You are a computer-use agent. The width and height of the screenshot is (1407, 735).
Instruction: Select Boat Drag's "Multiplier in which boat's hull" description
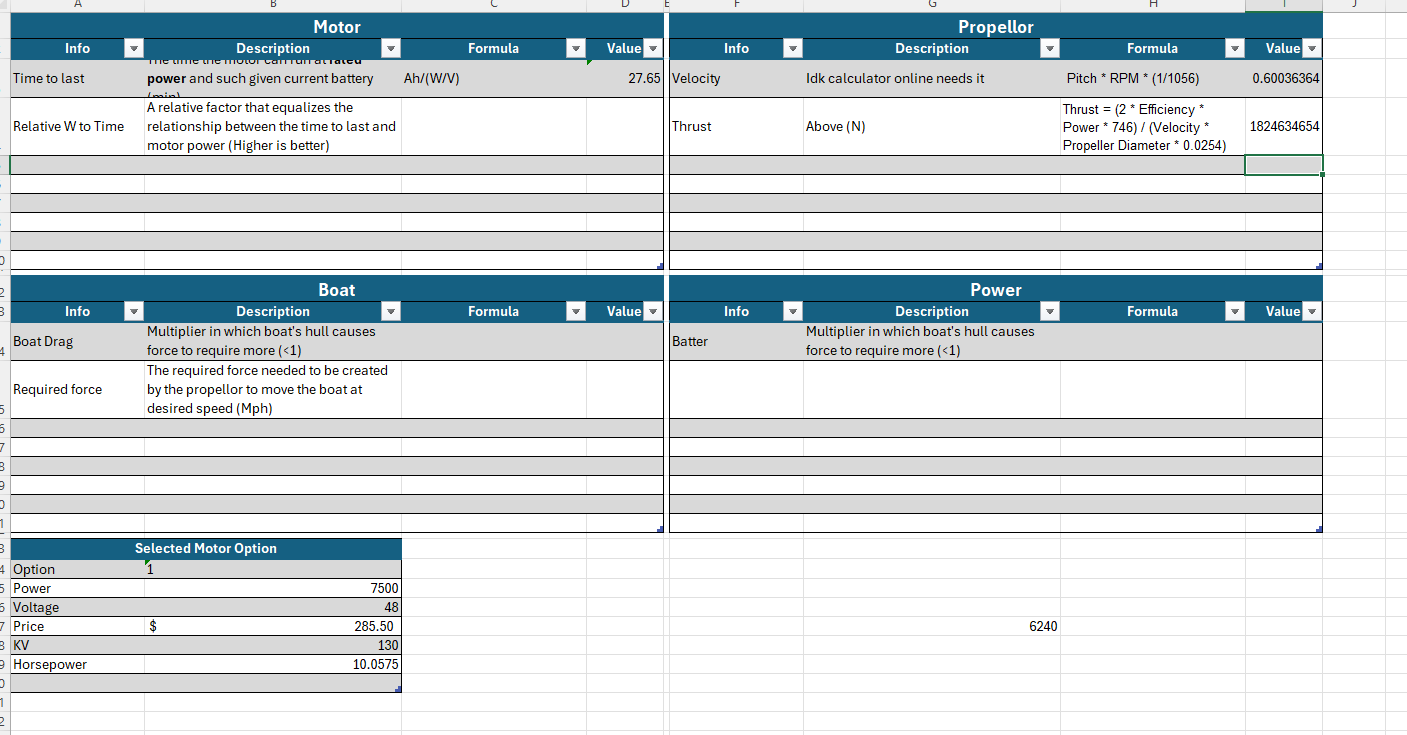(273, 341)
